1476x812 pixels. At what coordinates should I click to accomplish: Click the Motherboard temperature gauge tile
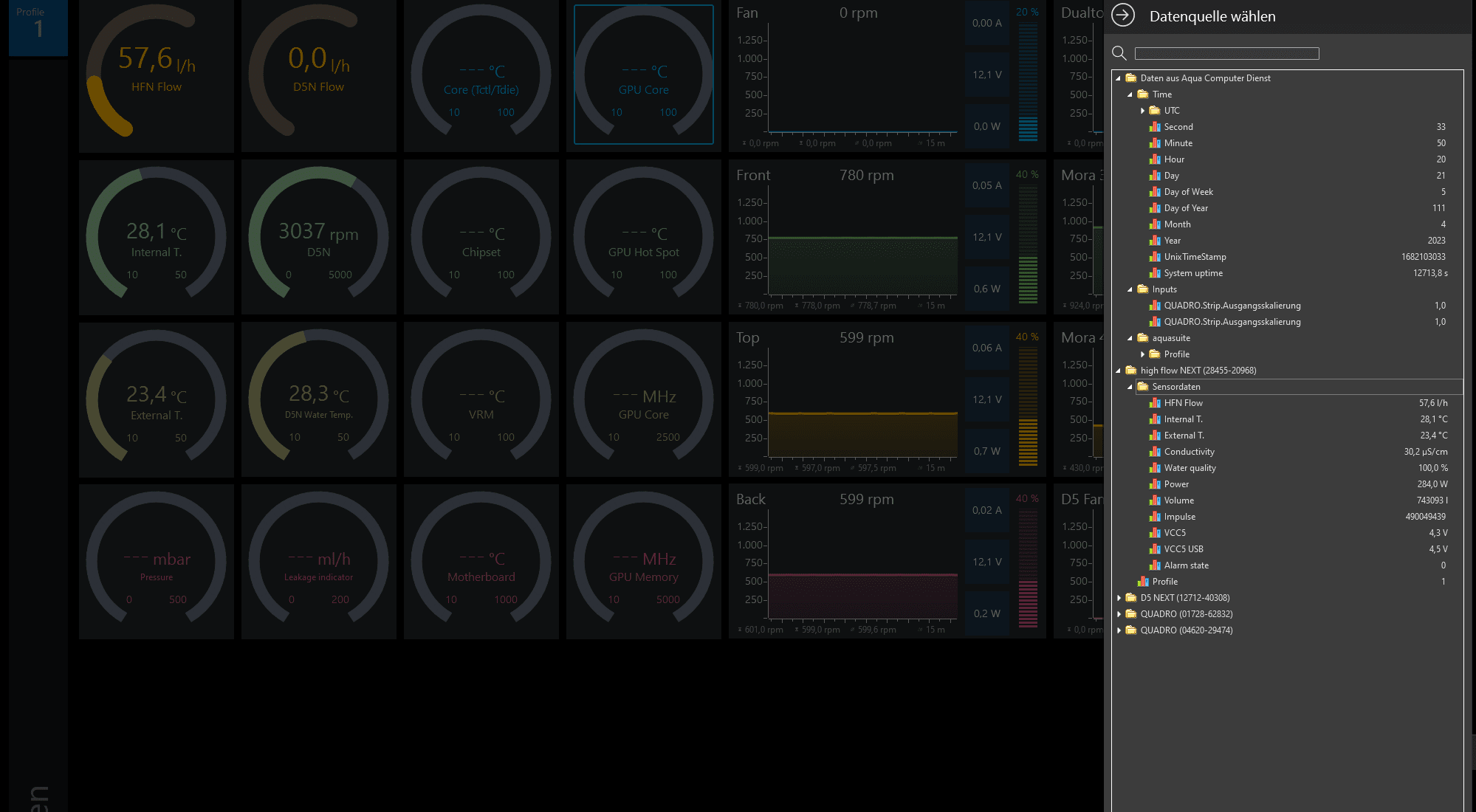481,562
